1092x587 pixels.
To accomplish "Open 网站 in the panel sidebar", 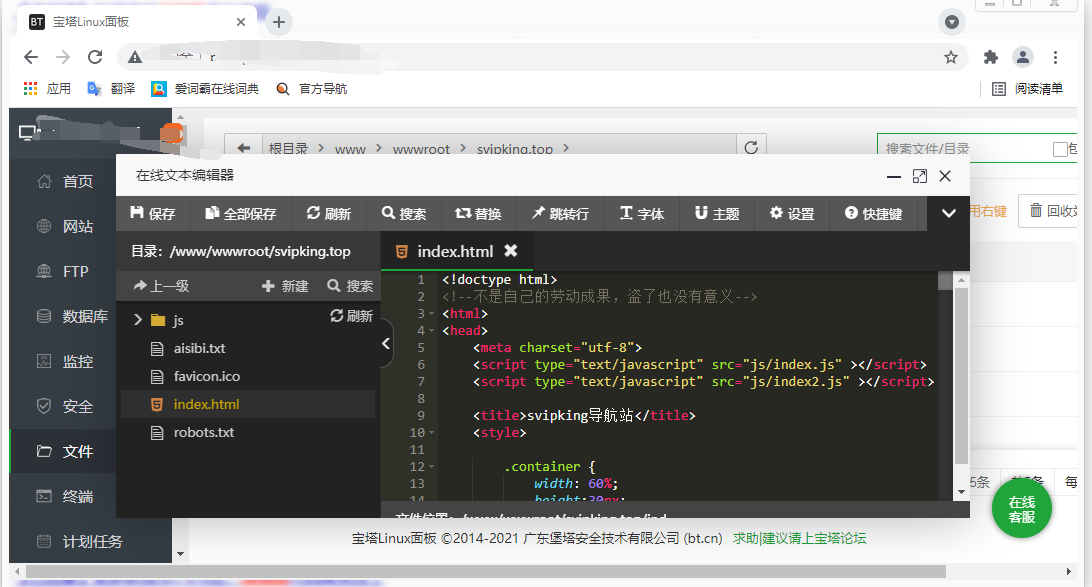I will 77,226.
